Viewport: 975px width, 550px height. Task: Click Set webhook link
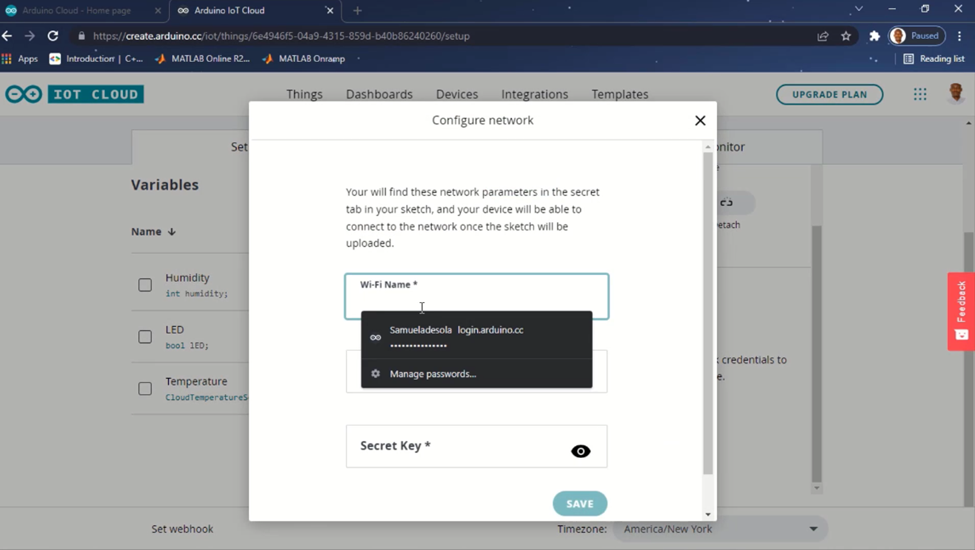[x=182, y=529]
